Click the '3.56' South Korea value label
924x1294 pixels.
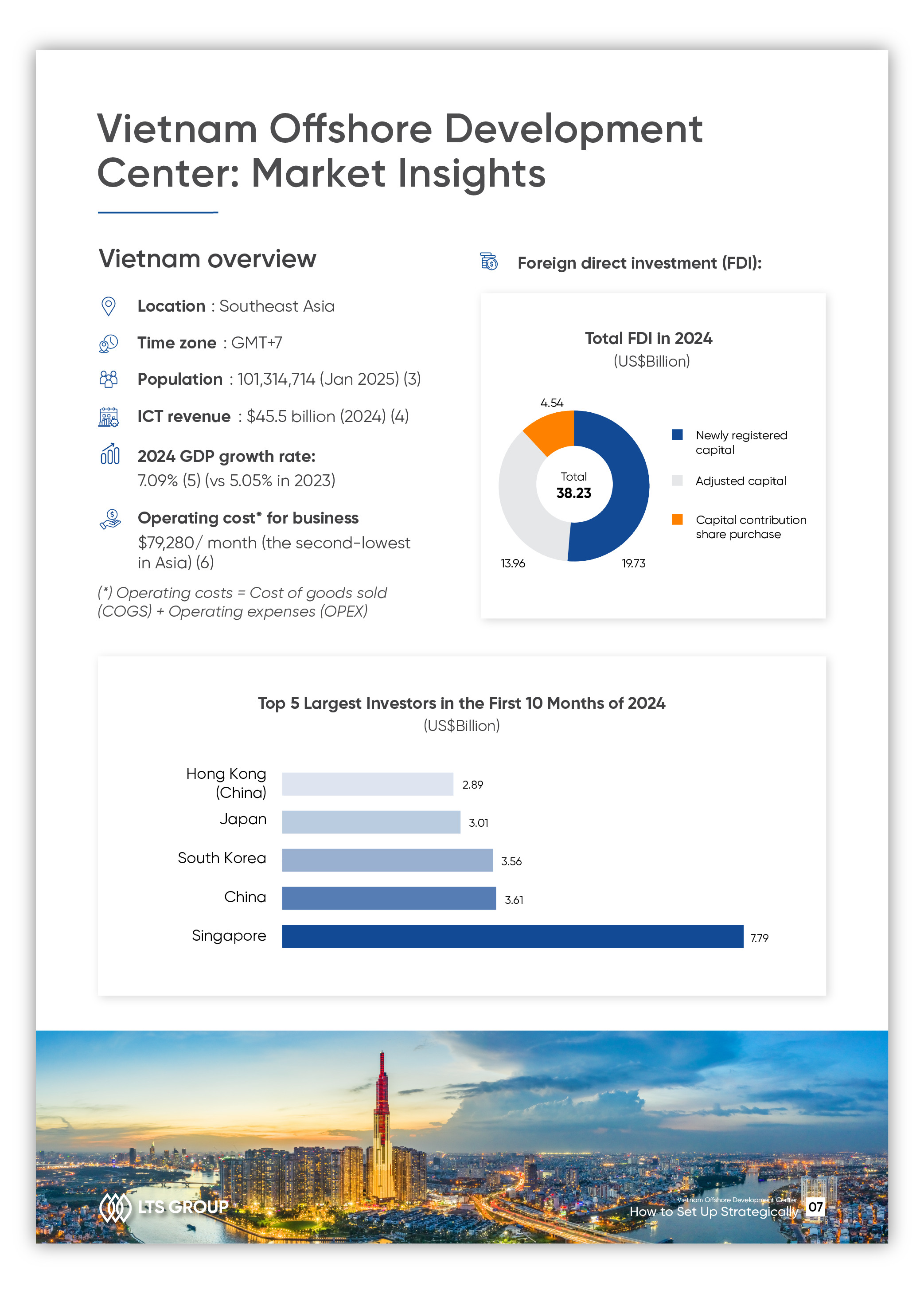tap(511, 861)
